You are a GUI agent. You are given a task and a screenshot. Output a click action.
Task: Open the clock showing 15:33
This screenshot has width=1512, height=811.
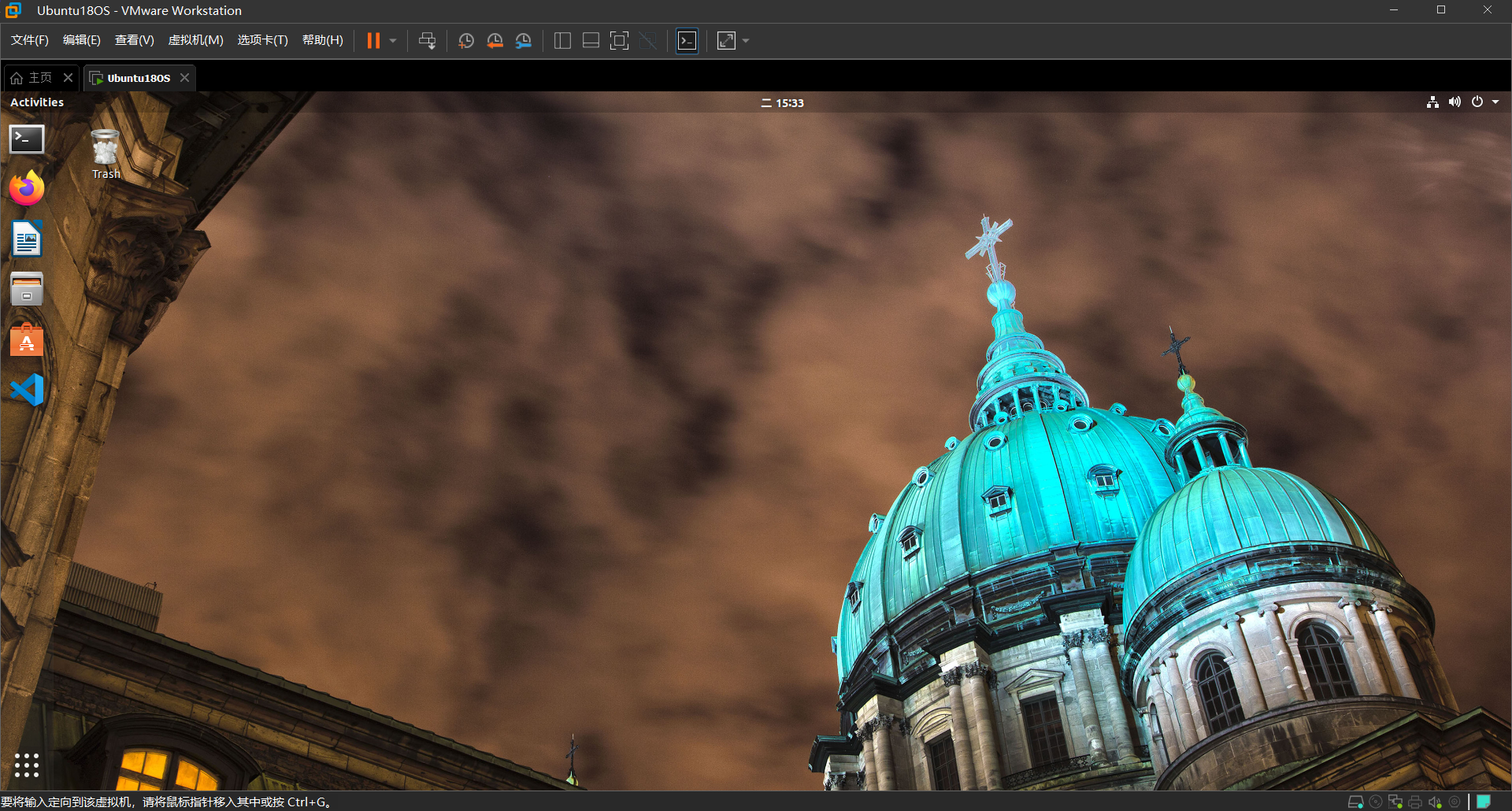pos(783,103)
